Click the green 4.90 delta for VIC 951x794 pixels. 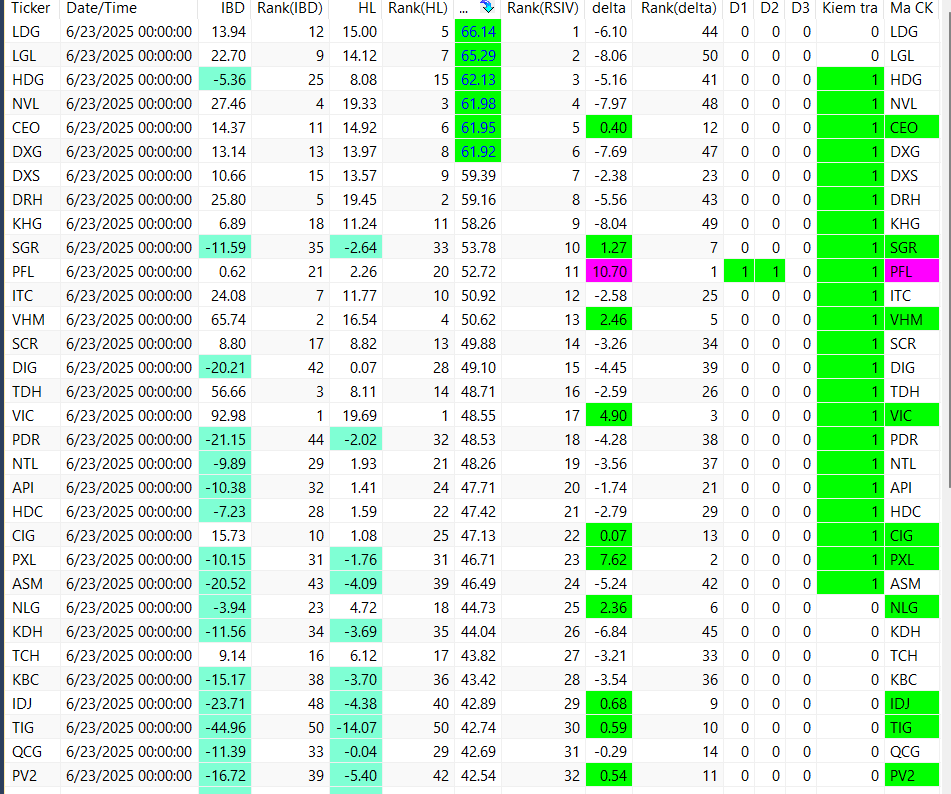(609, 416)
